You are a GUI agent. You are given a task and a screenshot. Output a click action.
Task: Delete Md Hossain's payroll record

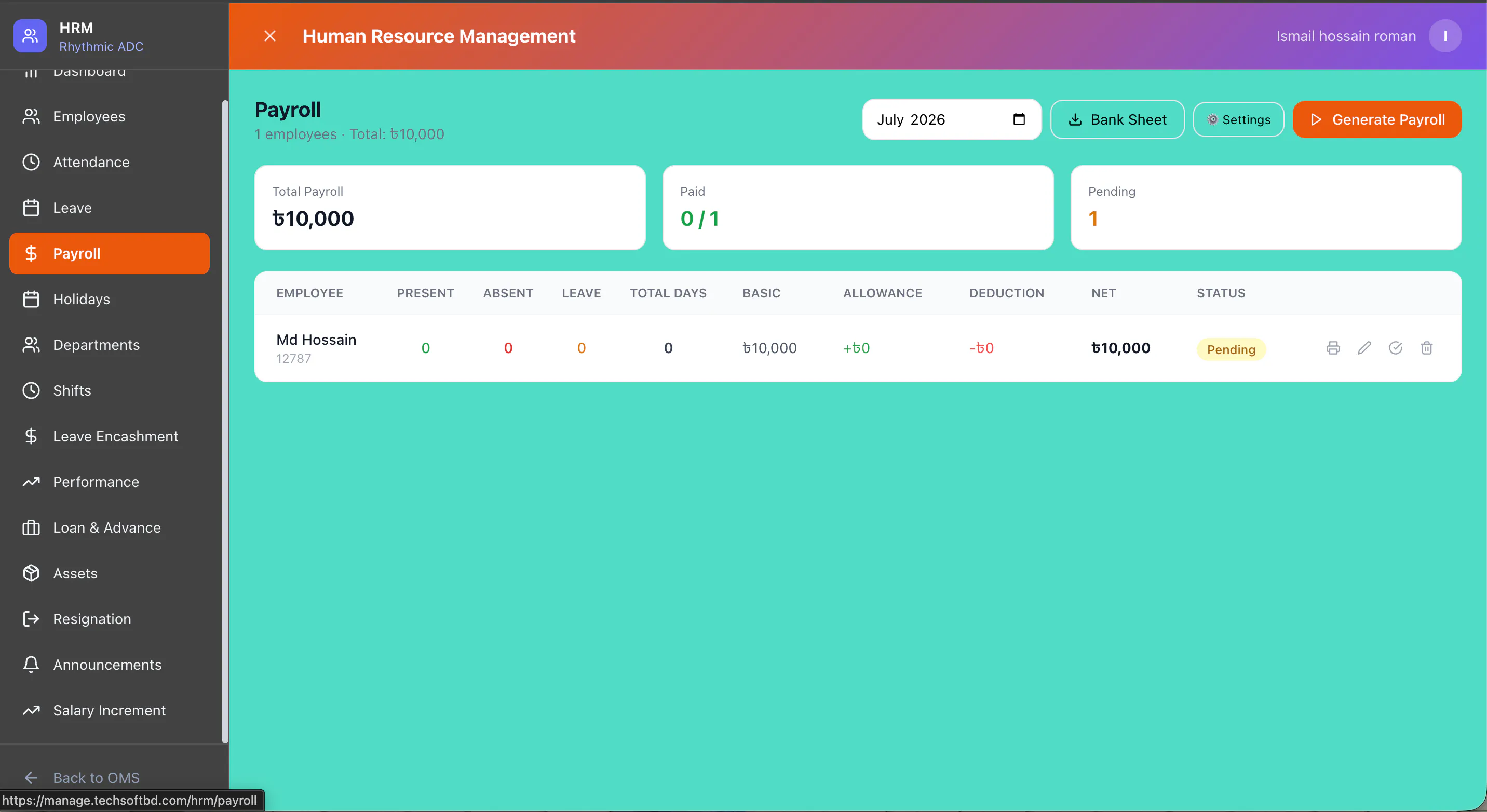(1426, 347)
